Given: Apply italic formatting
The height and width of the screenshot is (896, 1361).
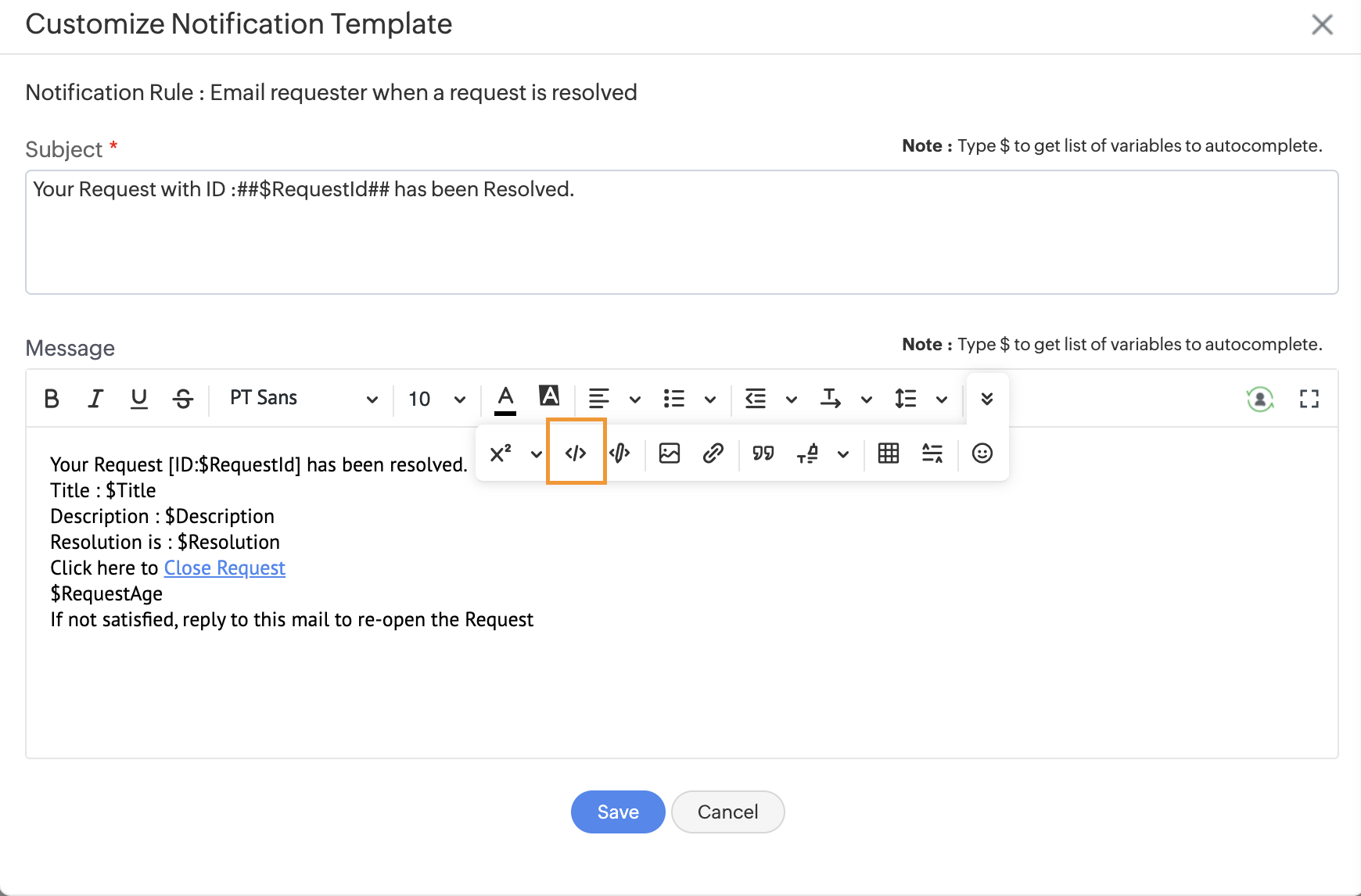Looking at the screenshot, I should coord(95,399).
